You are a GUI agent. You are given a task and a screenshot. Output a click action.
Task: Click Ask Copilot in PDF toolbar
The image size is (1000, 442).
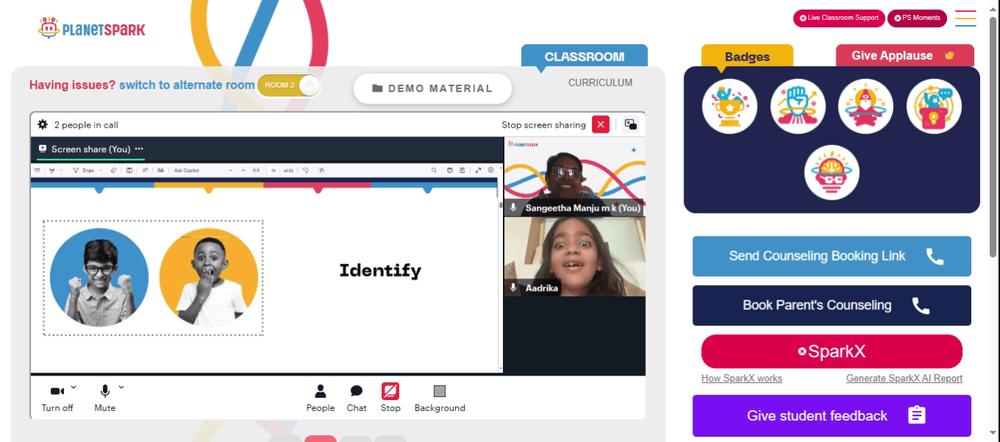click(187, 170)
